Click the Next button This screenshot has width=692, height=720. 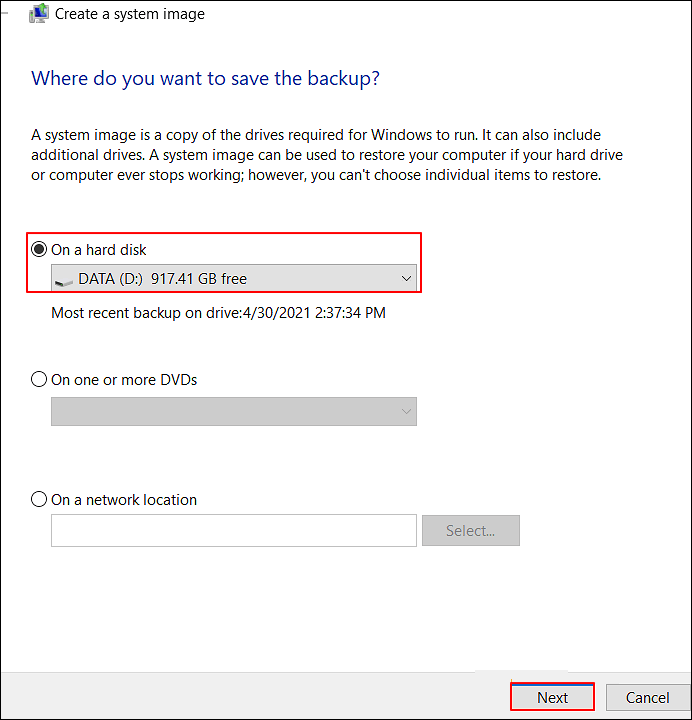click(x=552, y=697)
